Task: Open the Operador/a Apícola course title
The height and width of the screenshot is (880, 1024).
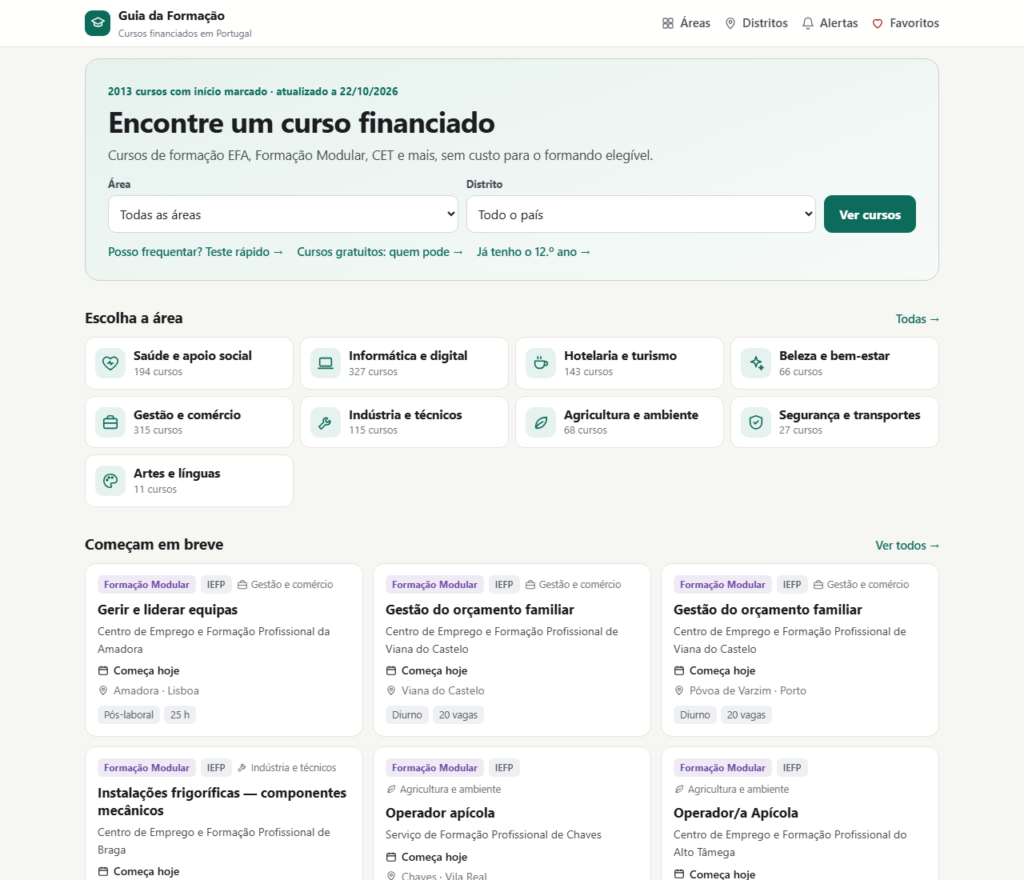Action: (x=736, y=813)
